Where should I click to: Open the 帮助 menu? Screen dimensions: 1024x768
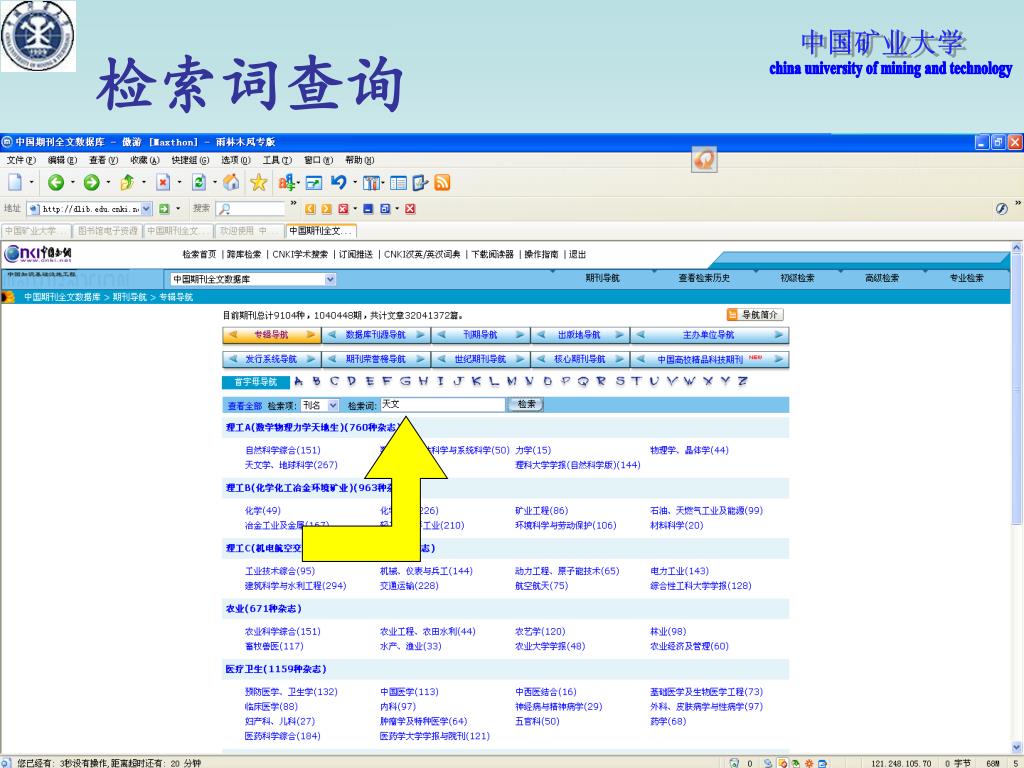pos(360,160)
